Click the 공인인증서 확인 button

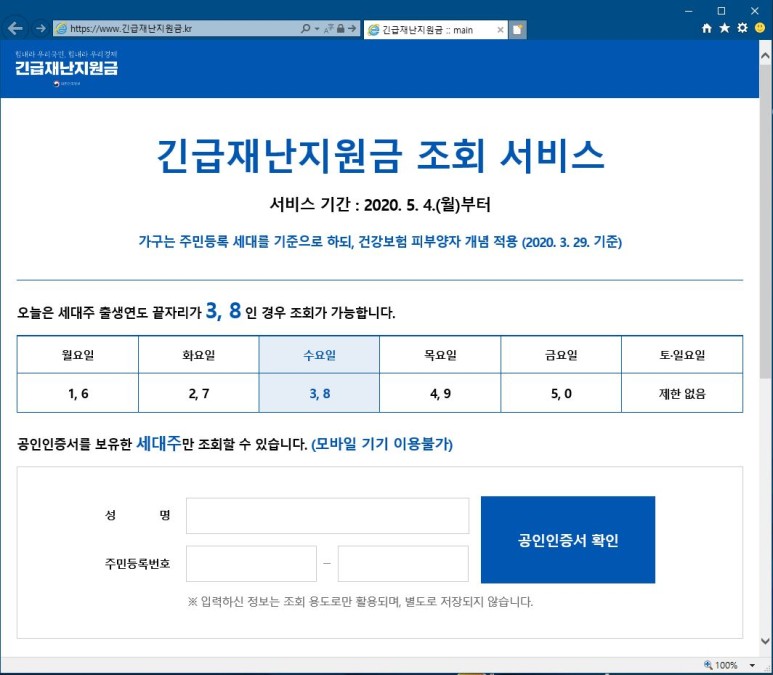coord(568,540)
